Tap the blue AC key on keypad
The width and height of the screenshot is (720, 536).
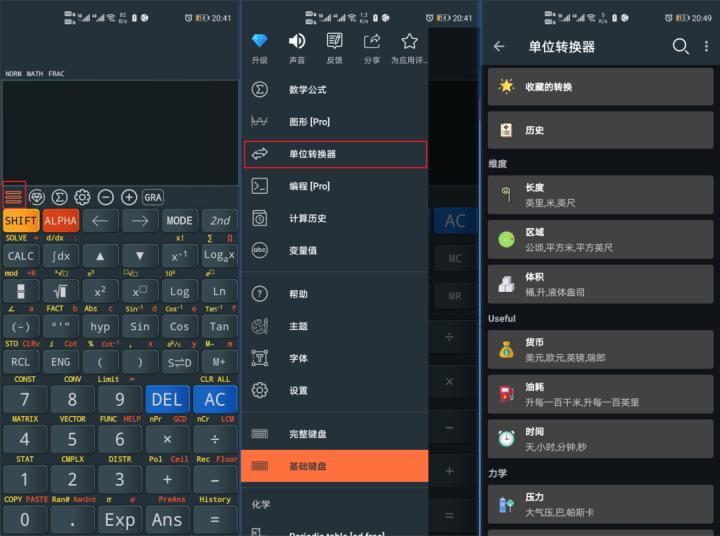(215, 400)
